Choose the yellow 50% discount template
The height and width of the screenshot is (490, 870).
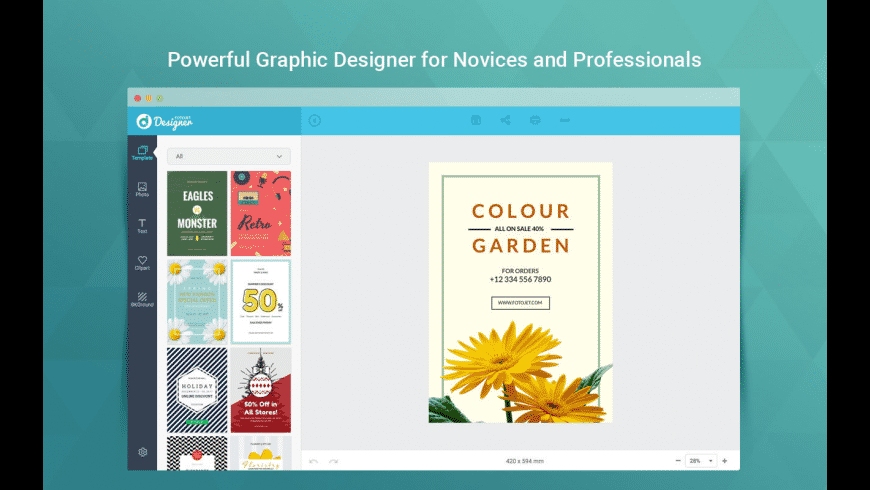pyautogui.click(x=261, y=301)
